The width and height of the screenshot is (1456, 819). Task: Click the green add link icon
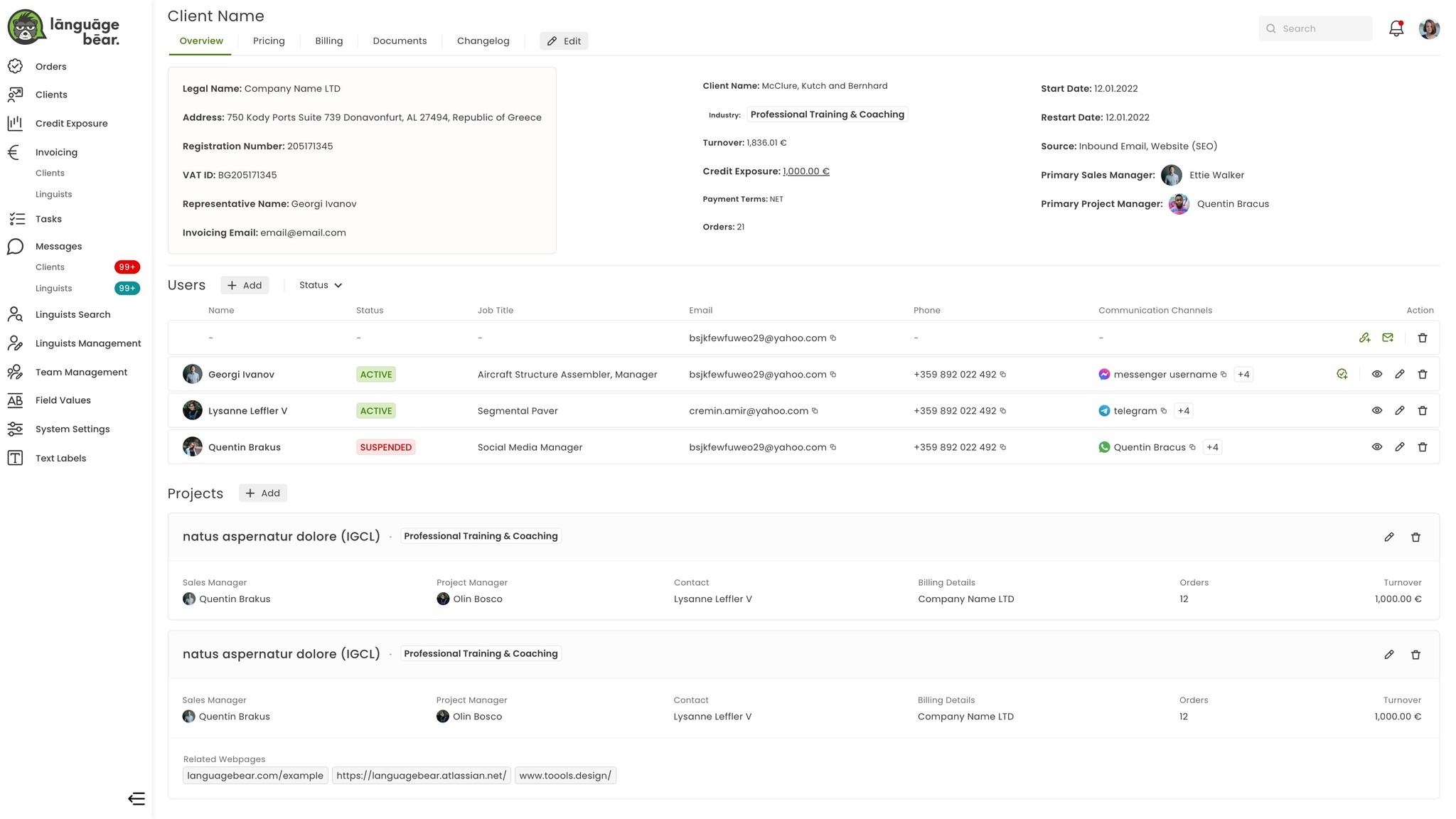tap(1364, 338)
